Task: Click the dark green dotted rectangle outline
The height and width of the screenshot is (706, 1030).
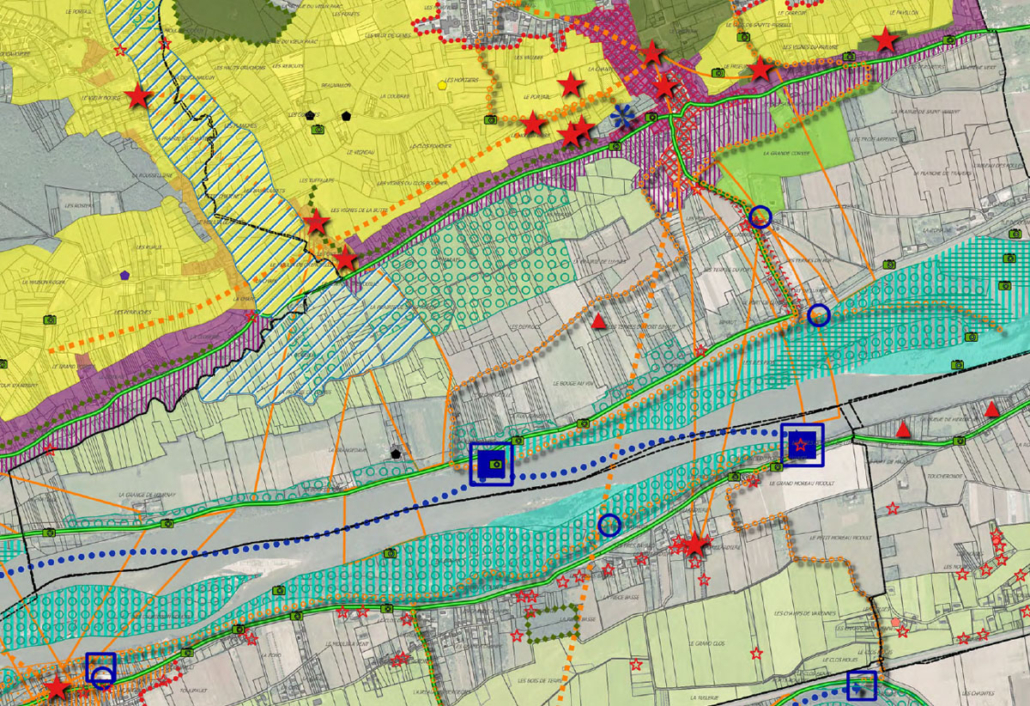Action: point(553,622)
